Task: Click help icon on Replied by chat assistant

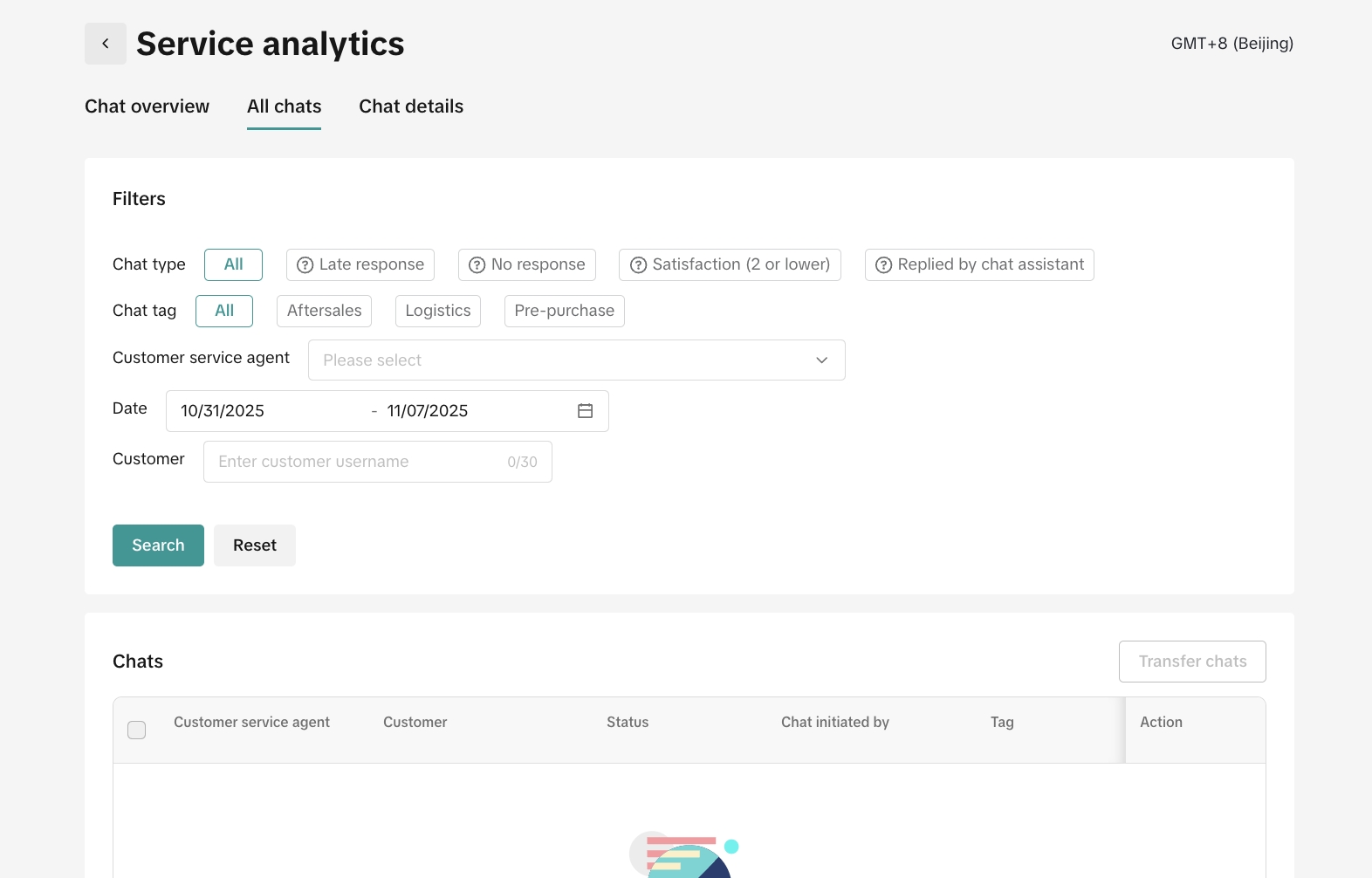Action: pos(883,265)
